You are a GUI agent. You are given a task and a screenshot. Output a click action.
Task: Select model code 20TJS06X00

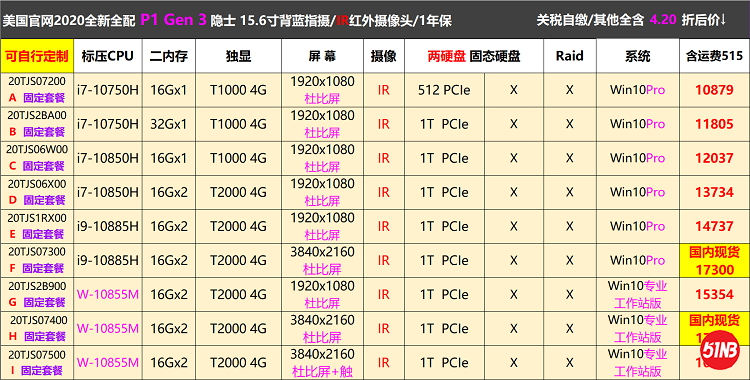click(x=37, y=184)
